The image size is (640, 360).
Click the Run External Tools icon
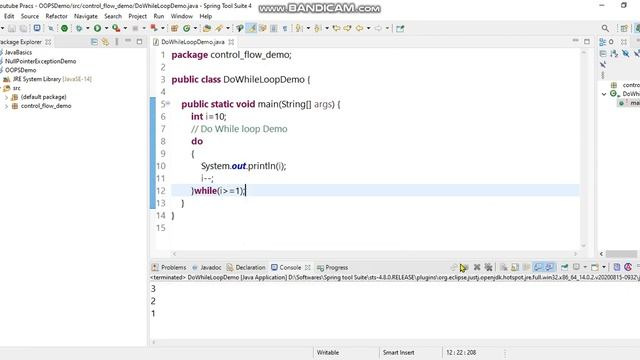pyautogui.click(x=116, y=28)
